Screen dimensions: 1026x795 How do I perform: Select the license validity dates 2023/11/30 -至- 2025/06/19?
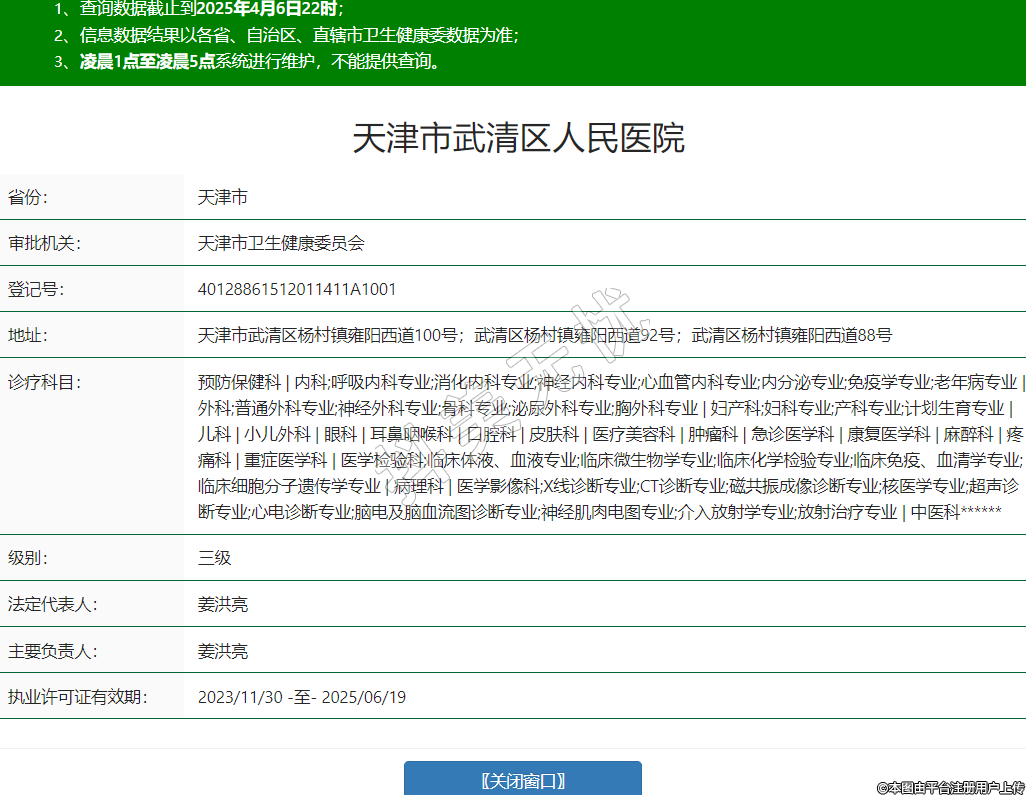tap(301, 697)
